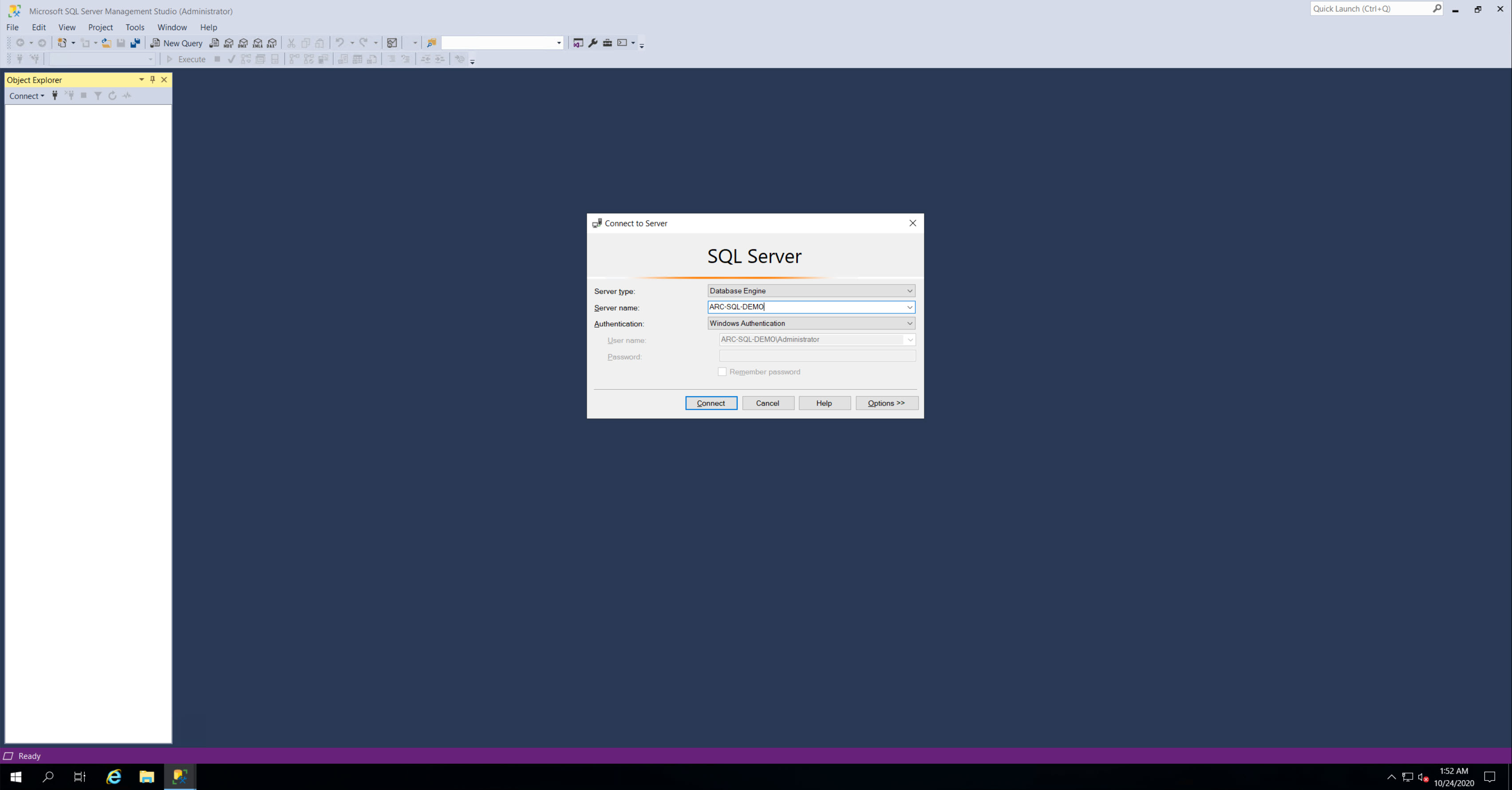Expand the New Project icon dropdown arrow
Screen dimensions: 1512x790
[x=73, y=43]
